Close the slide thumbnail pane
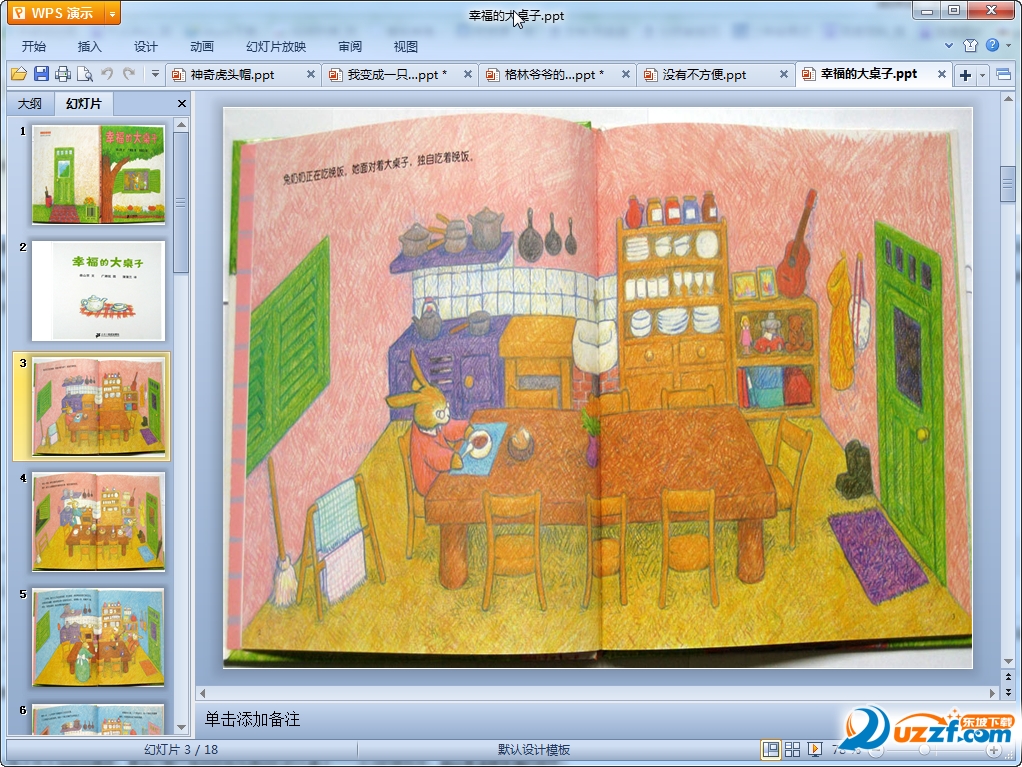Screen dimensions: 1022x767 coord(182,104)
